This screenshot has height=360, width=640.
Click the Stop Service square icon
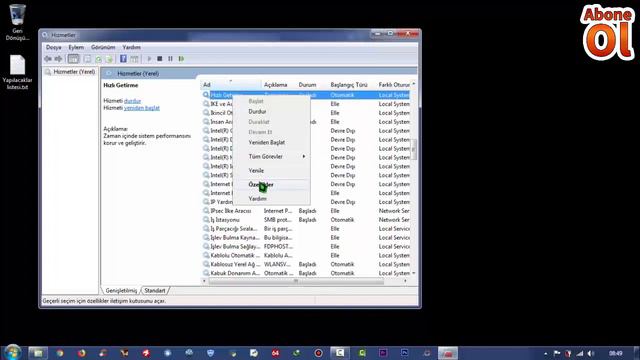click(x=160, y=59)
